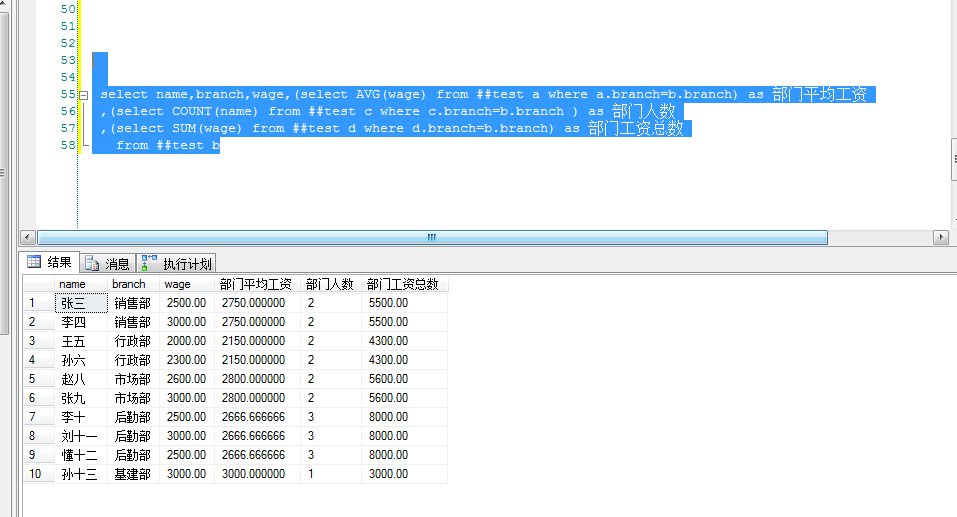Viewport: 957px width, 517px height.
Task: Switch to the 结果 results tab
Action: pyautogui.click(x=49, y=262)
